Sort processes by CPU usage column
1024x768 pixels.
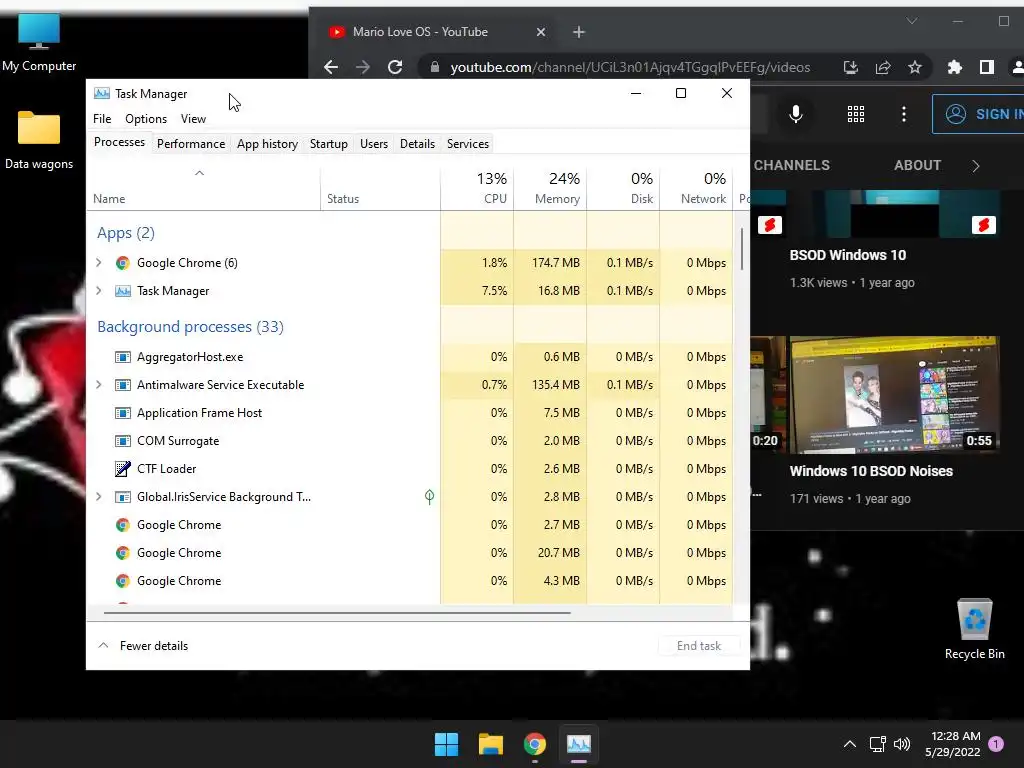[x=477, y=189]
